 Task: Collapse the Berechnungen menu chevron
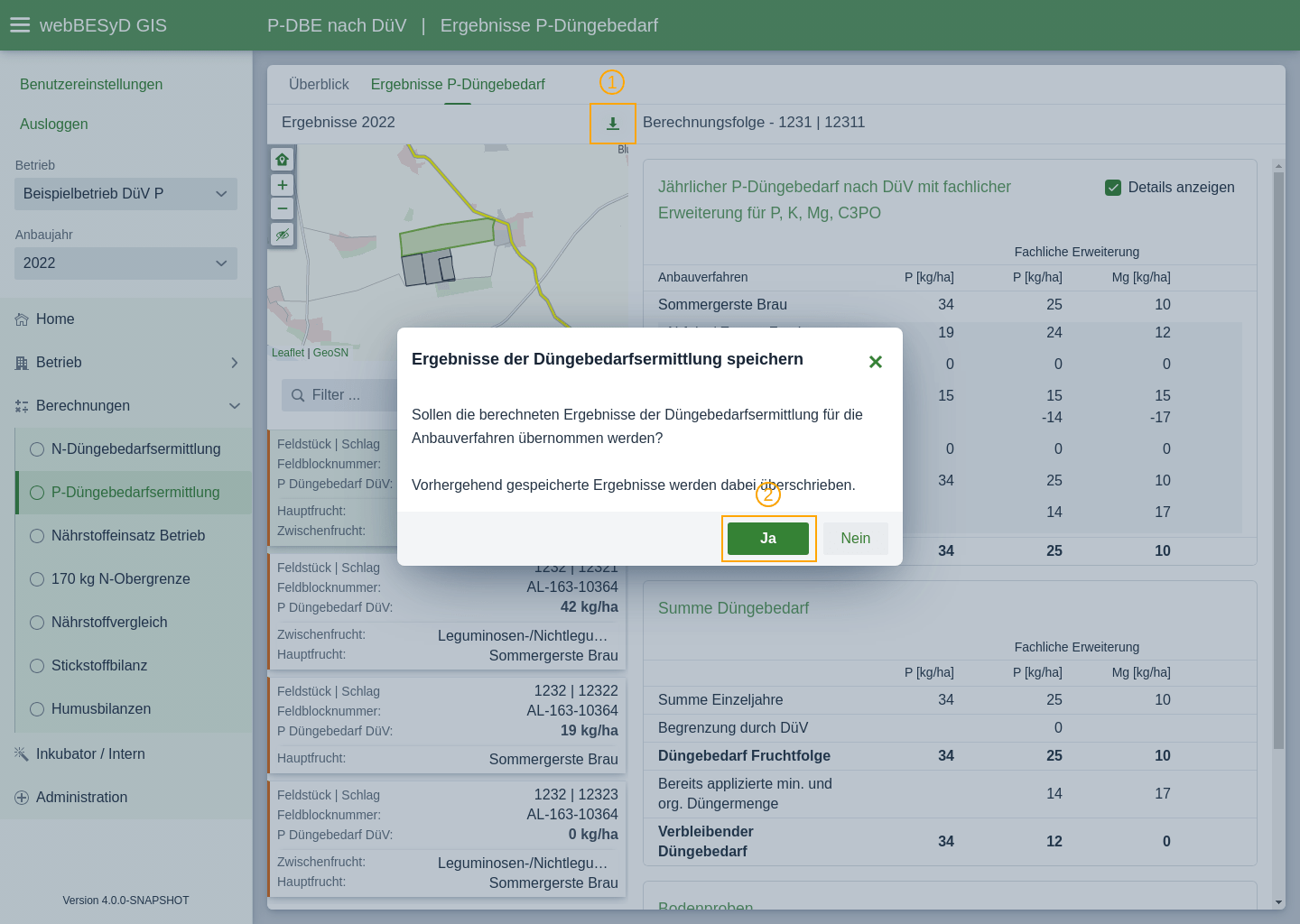(235, 406)
